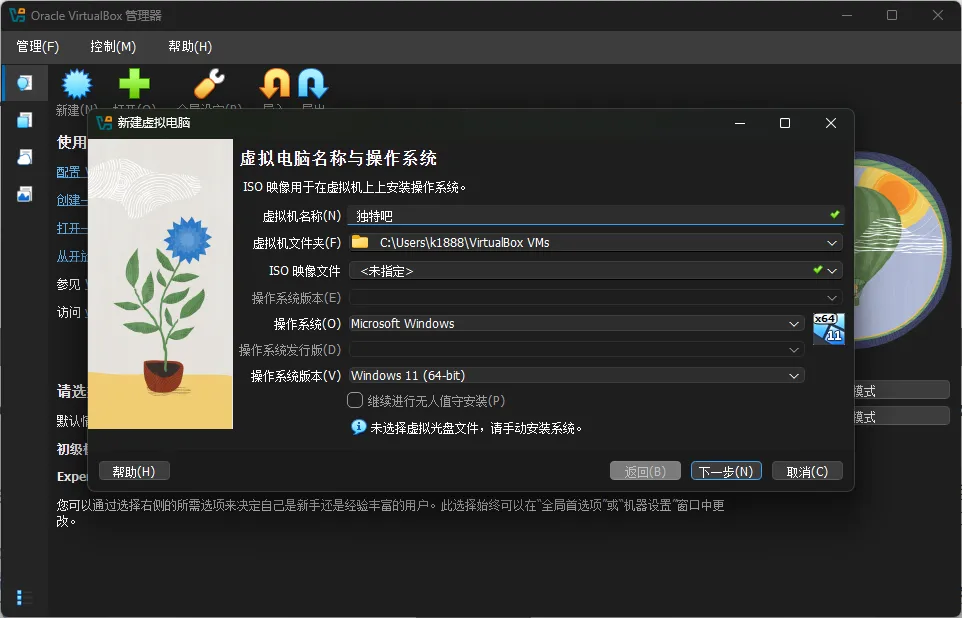Click the 返回(B) back button
The height and width of the screenshot is (618, 962).
645,471
